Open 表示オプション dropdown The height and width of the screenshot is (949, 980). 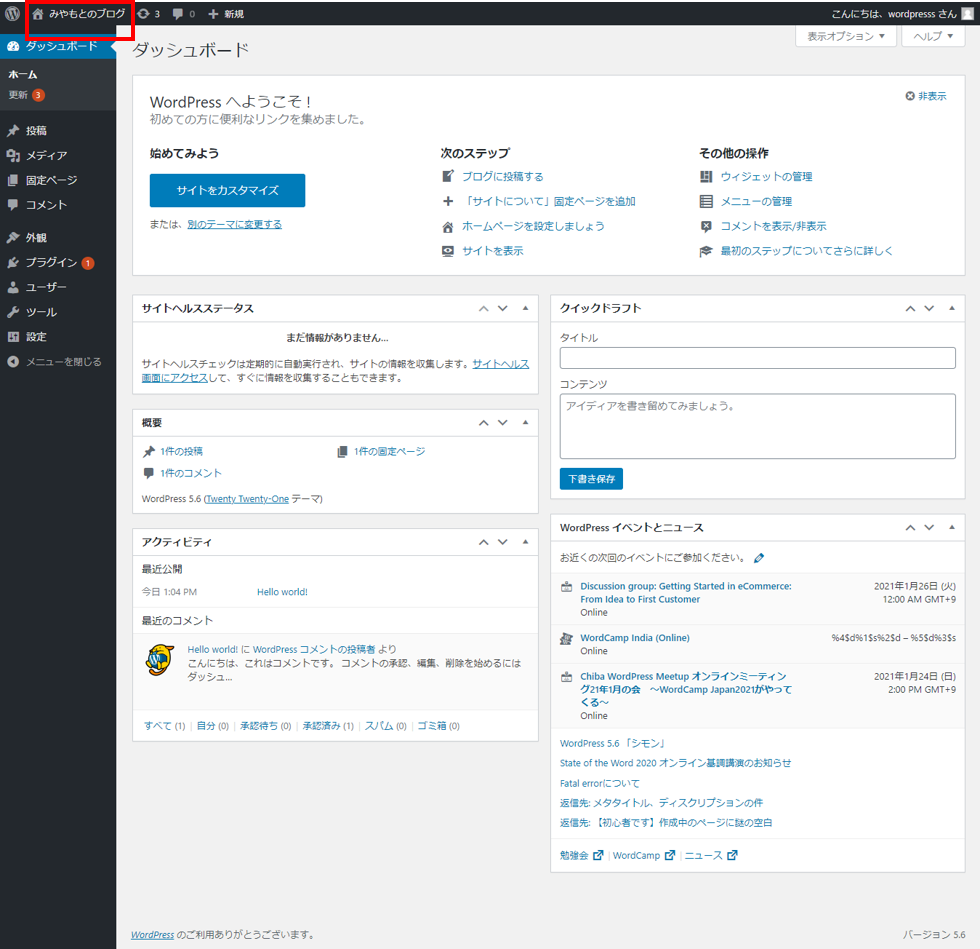point(846,36)
